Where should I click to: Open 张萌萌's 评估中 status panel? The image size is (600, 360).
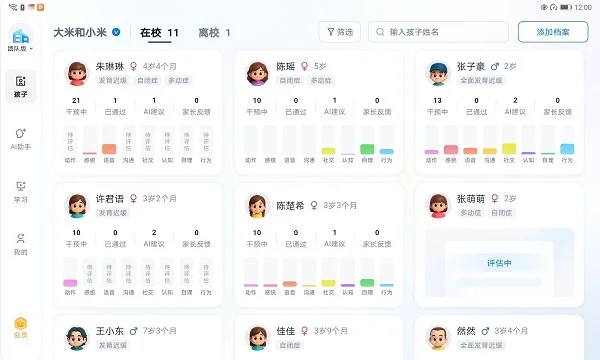coord(499,263)
